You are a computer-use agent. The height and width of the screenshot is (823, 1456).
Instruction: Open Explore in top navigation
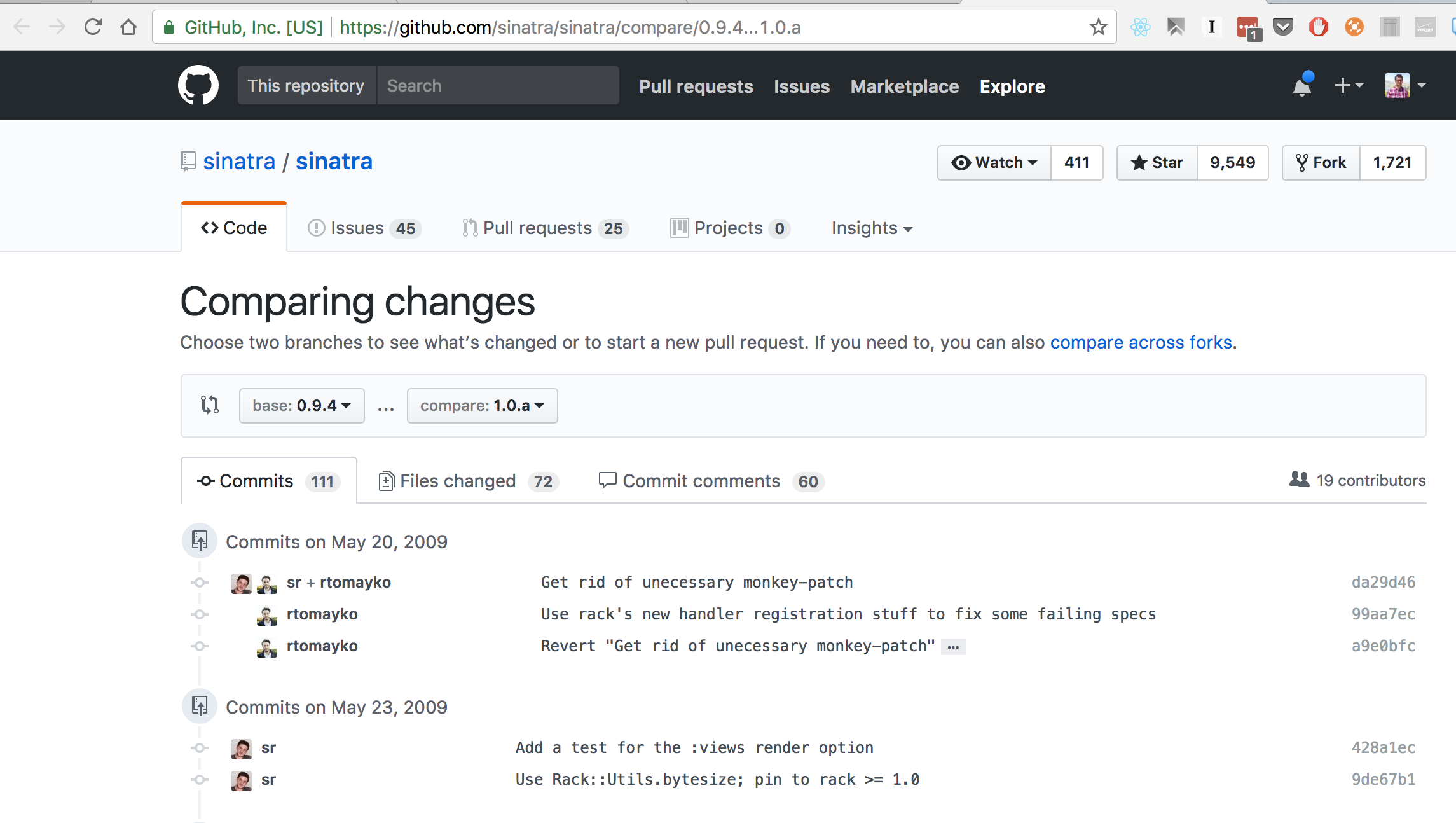coord(1012,86)
